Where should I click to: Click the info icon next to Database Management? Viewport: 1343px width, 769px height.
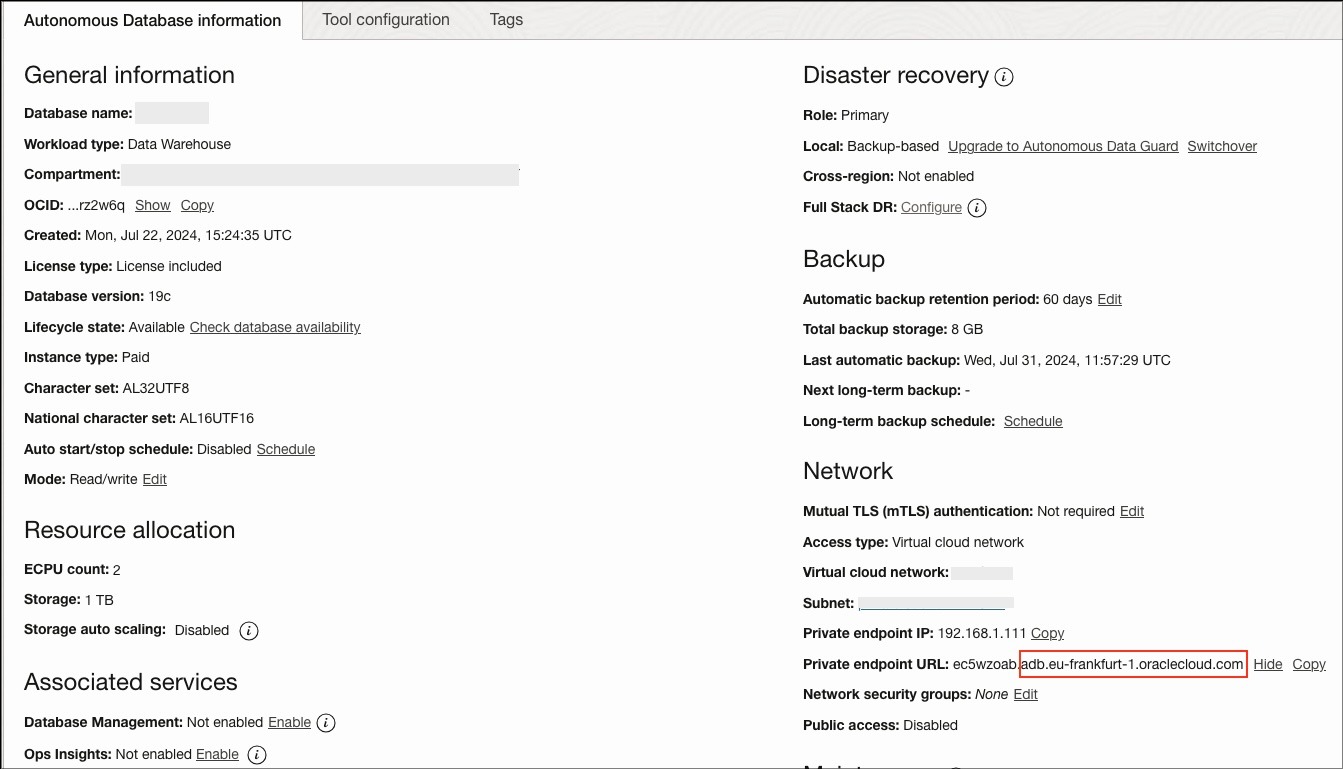[x=325, y=723]
